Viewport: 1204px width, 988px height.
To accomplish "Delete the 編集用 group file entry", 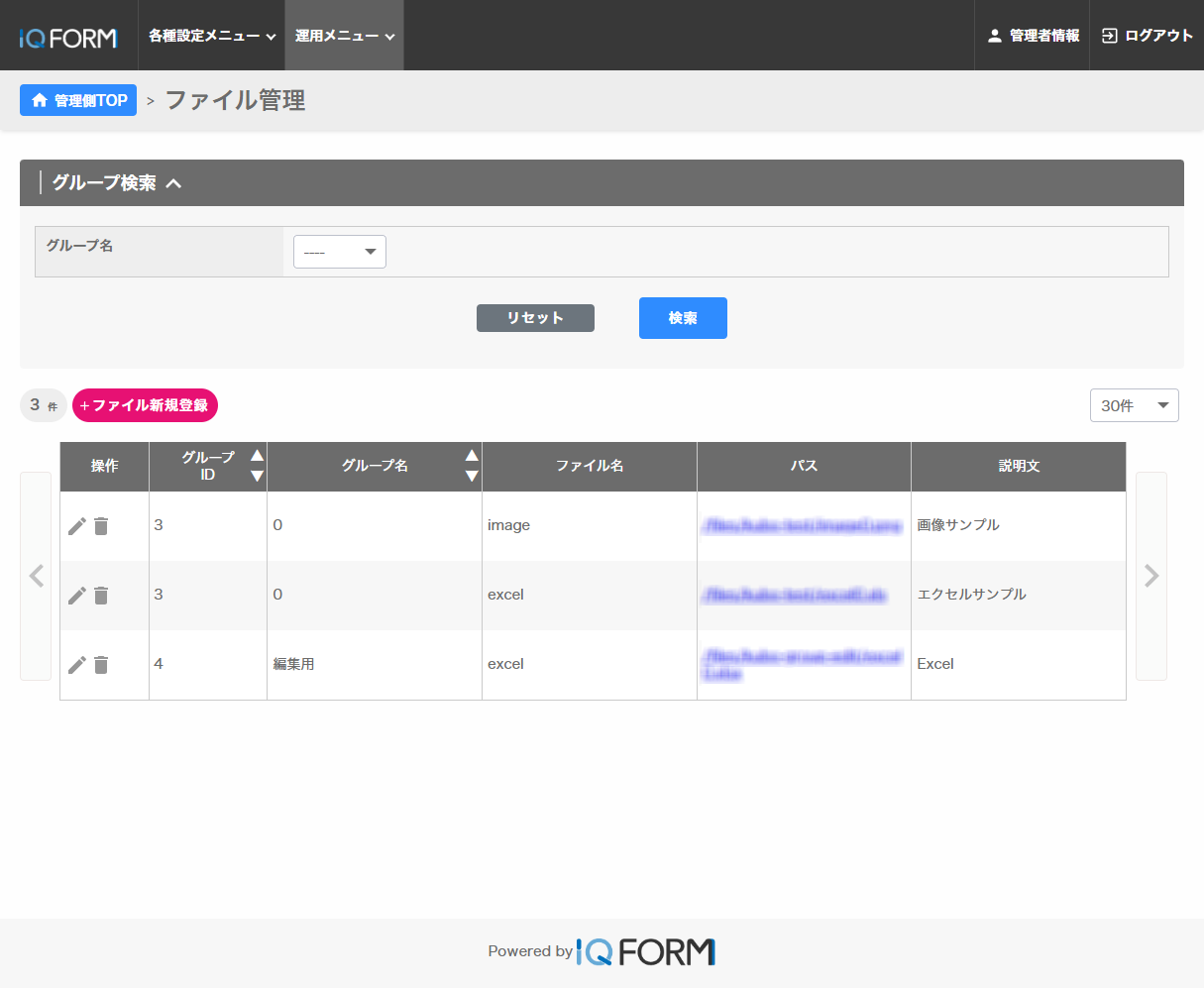I will click(x=101, y=665).
